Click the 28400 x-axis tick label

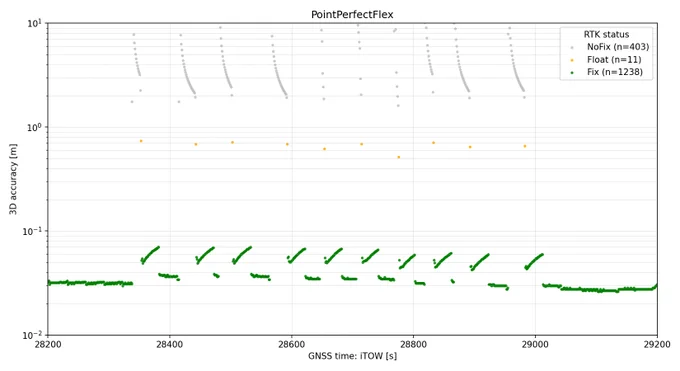coord(169,345)
